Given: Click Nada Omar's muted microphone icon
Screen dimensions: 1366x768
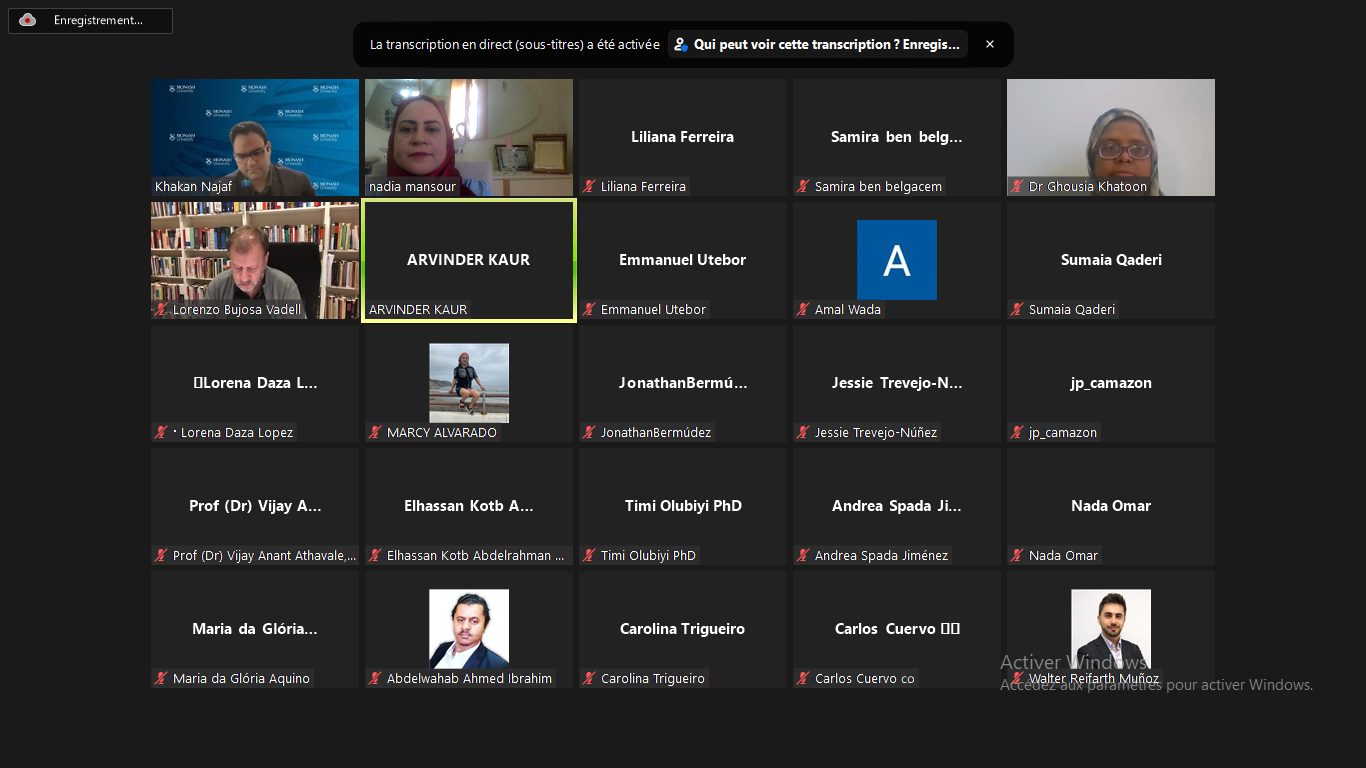Looking at the screenshot, I should pyautogui.click(x=1018, y=556).
